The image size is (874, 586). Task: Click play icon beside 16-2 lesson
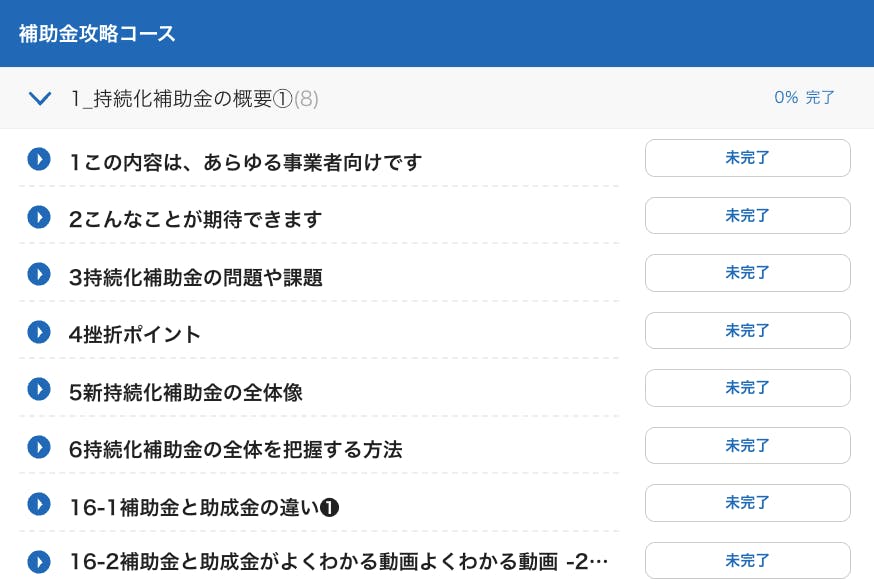pyautogui.click(x=39, y=561)
